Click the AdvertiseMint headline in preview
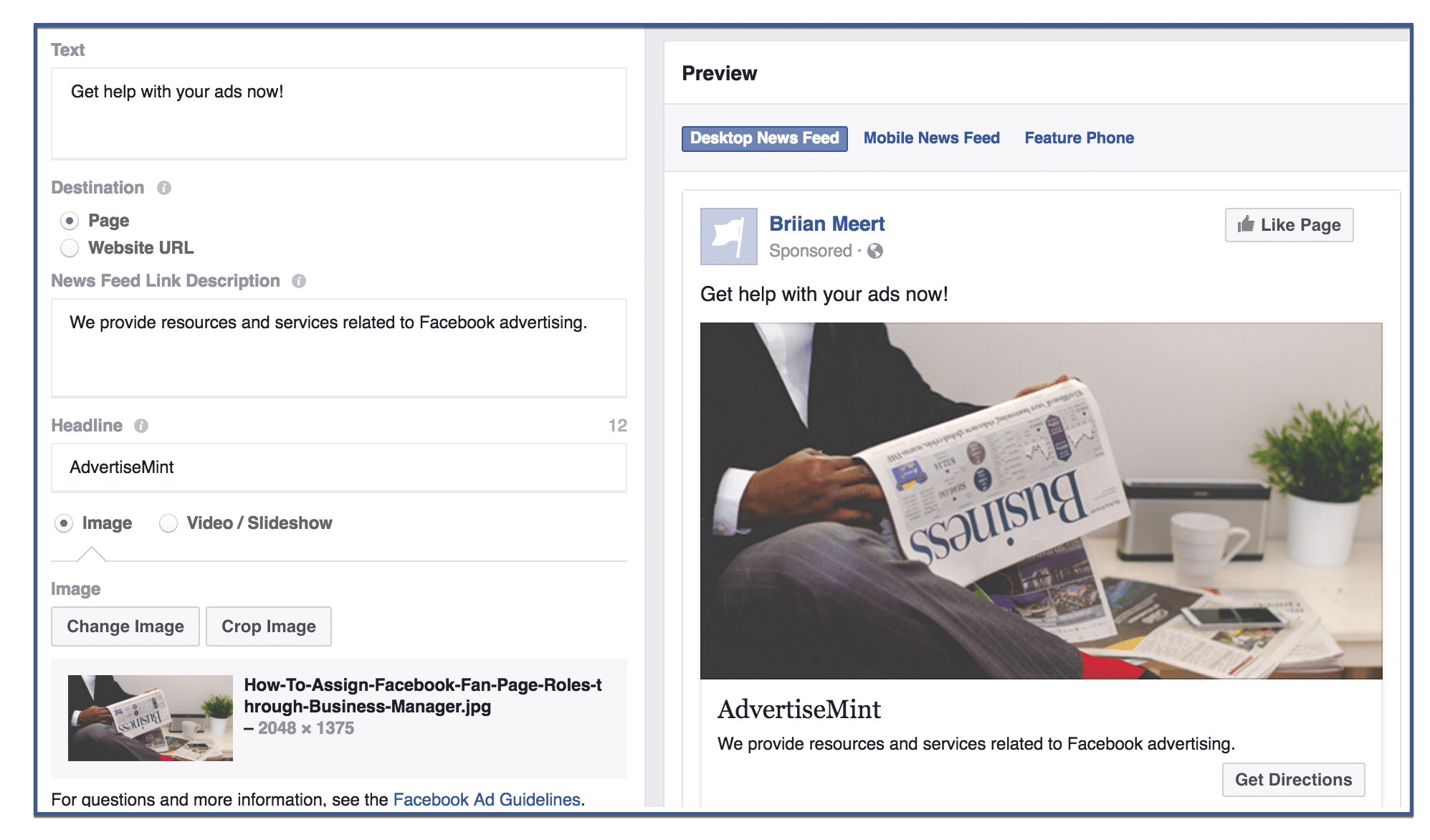The image size is (1430, 840). (799, 710)
